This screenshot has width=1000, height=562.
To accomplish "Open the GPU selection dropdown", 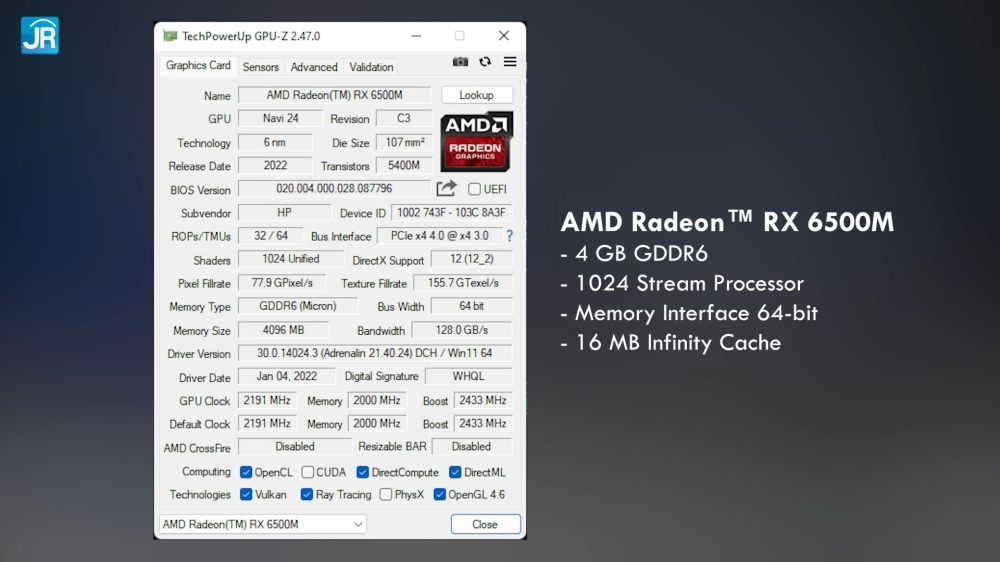I will tap(263, 524).
